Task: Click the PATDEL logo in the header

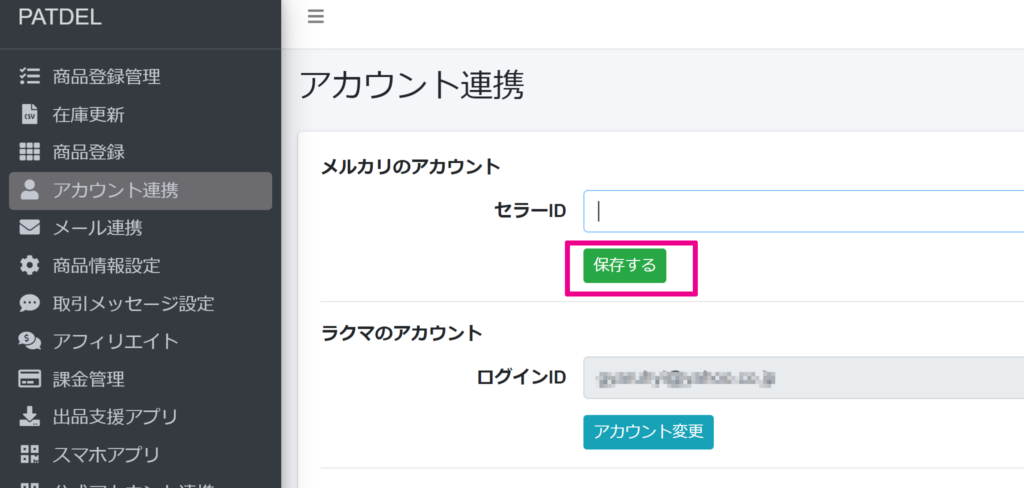Action: pos(60,17)
